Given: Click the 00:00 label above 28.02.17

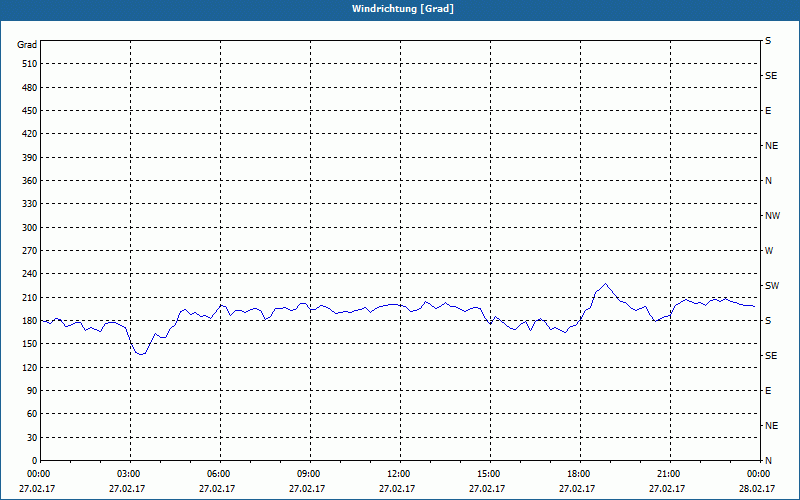Looking at the screenshot, I should click(759, 474).
